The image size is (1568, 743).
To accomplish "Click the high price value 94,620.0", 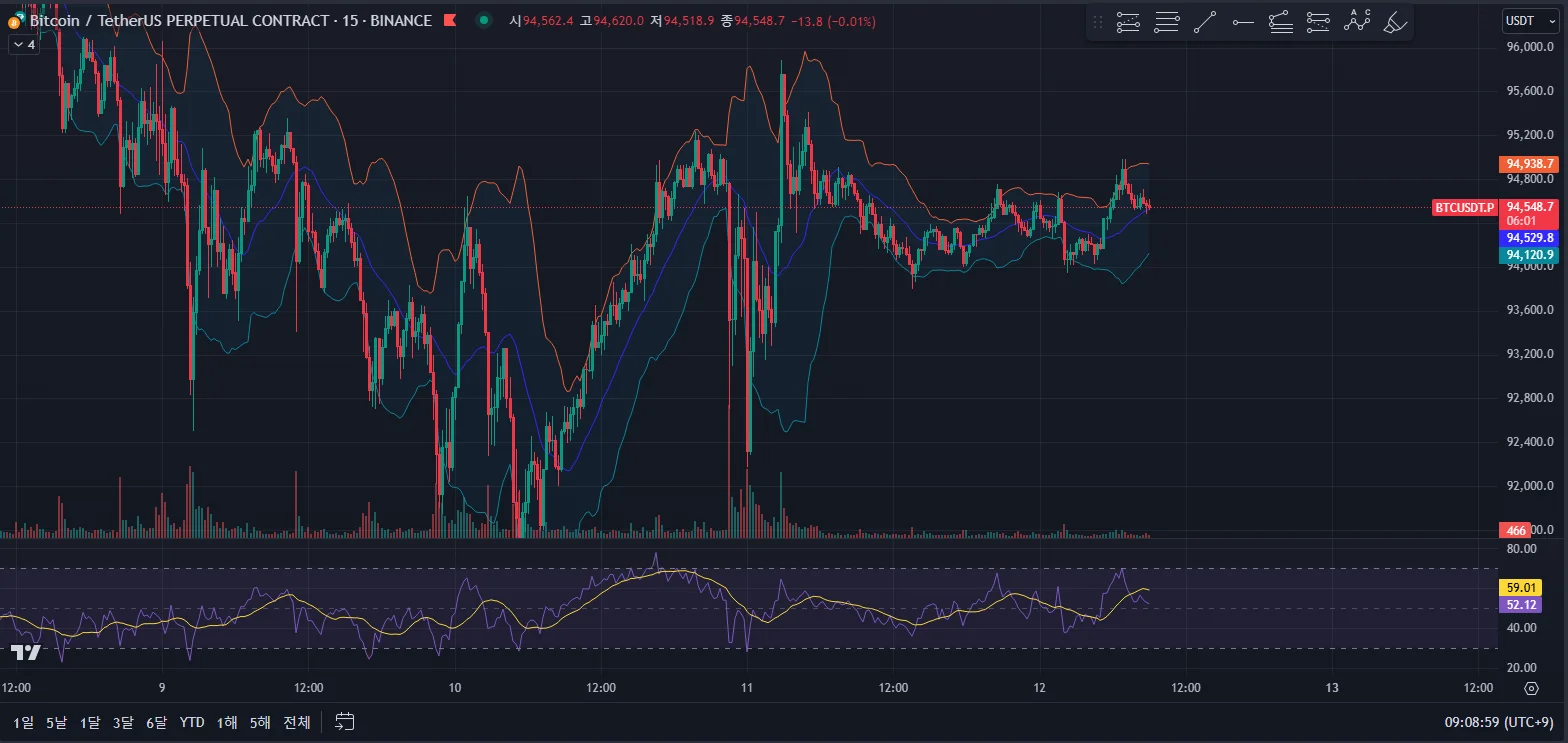I will point(619,21).
